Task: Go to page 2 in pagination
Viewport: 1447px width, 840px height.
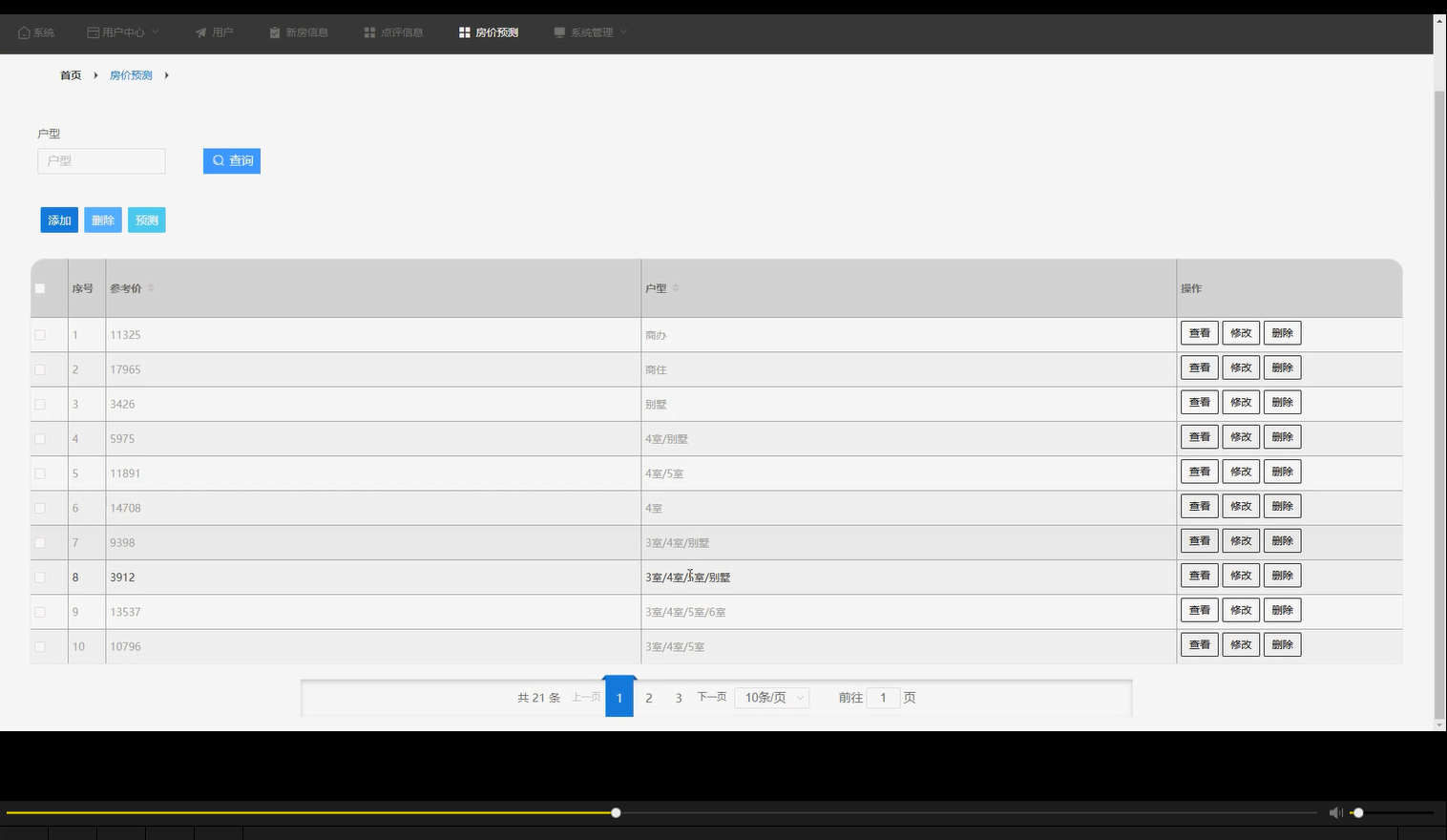Action: point(649,698)
